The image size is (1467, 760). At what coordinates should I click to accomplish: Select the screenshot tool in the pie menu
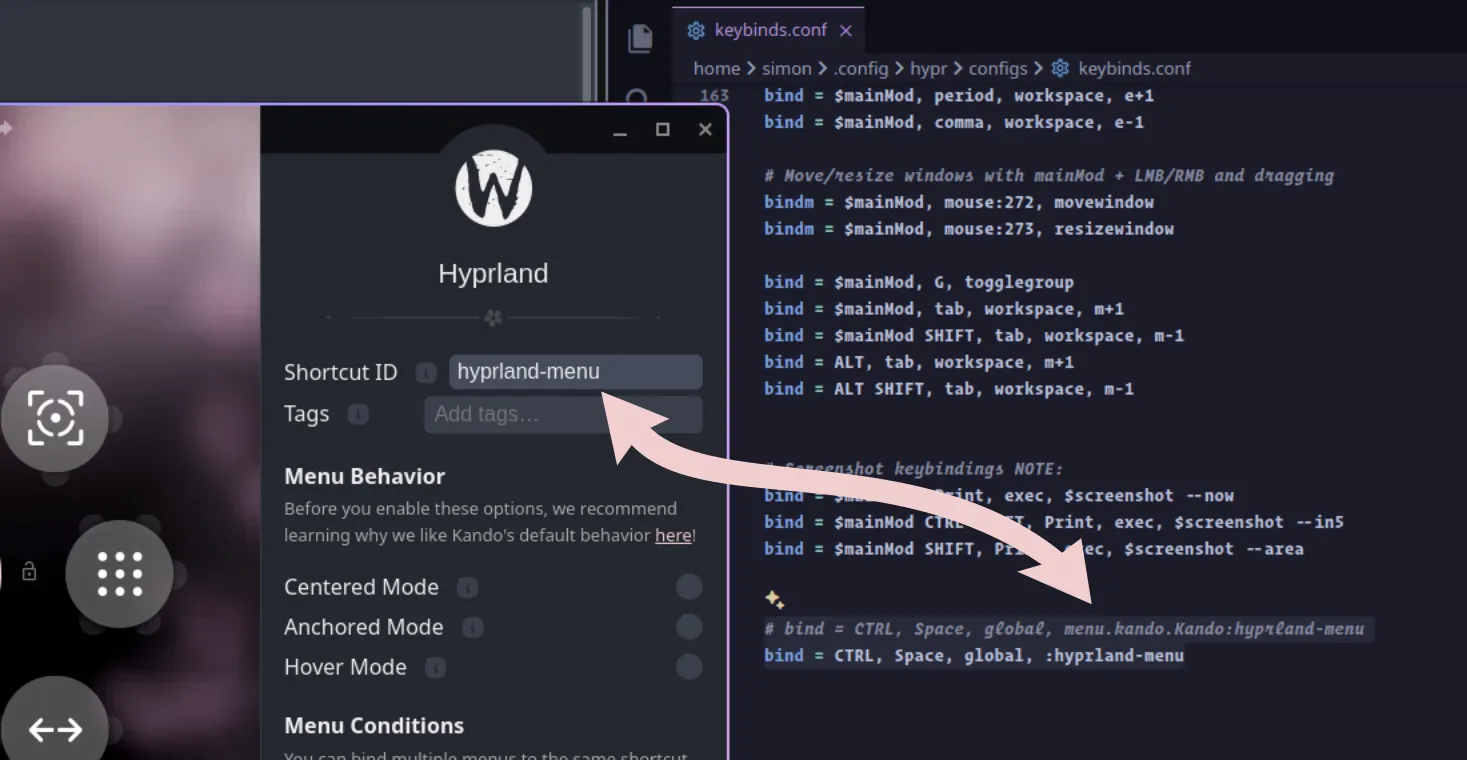tap(55, 418)
